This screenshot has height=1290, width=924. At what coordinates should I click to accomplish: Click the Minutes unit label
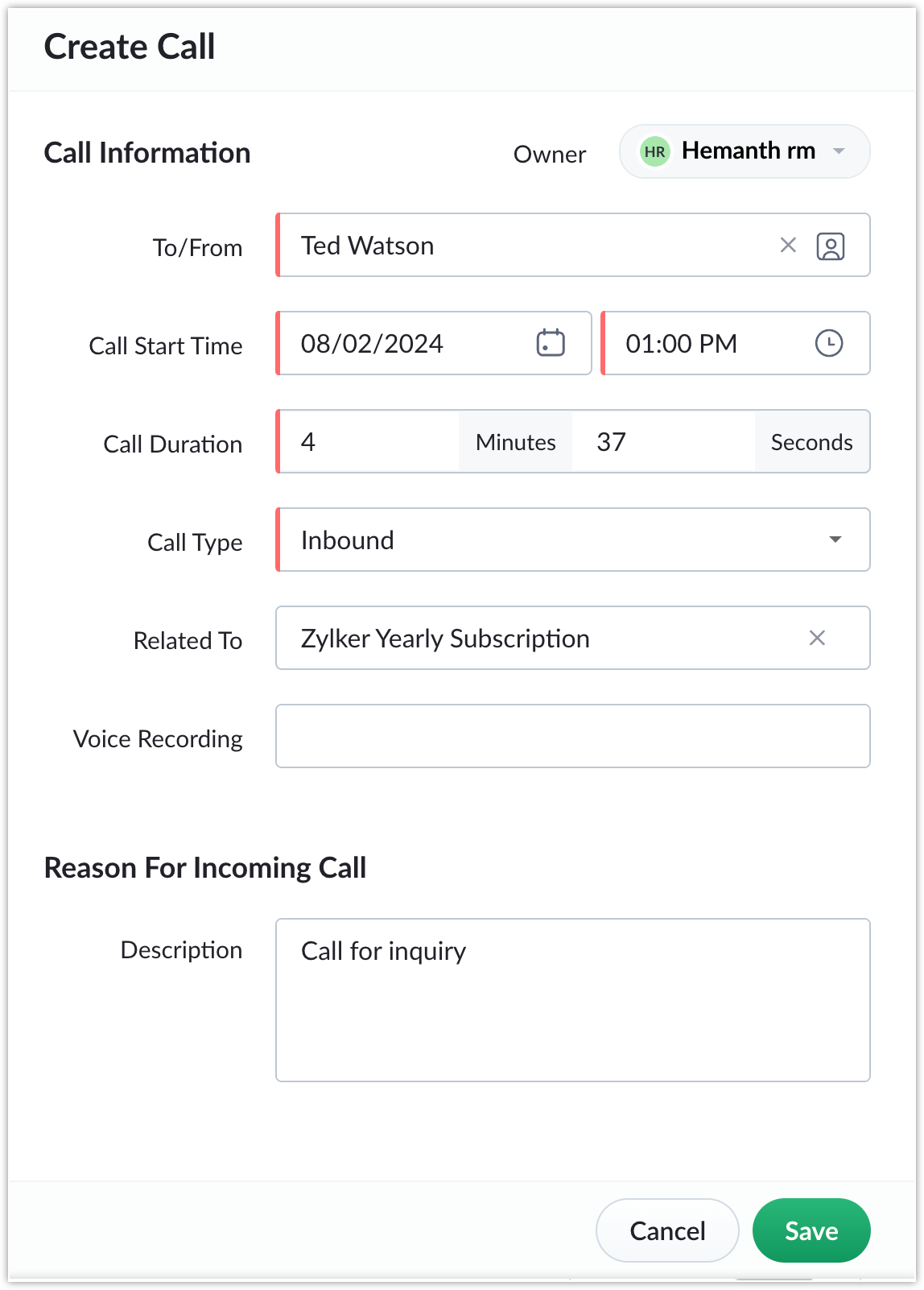click(515, 442)
